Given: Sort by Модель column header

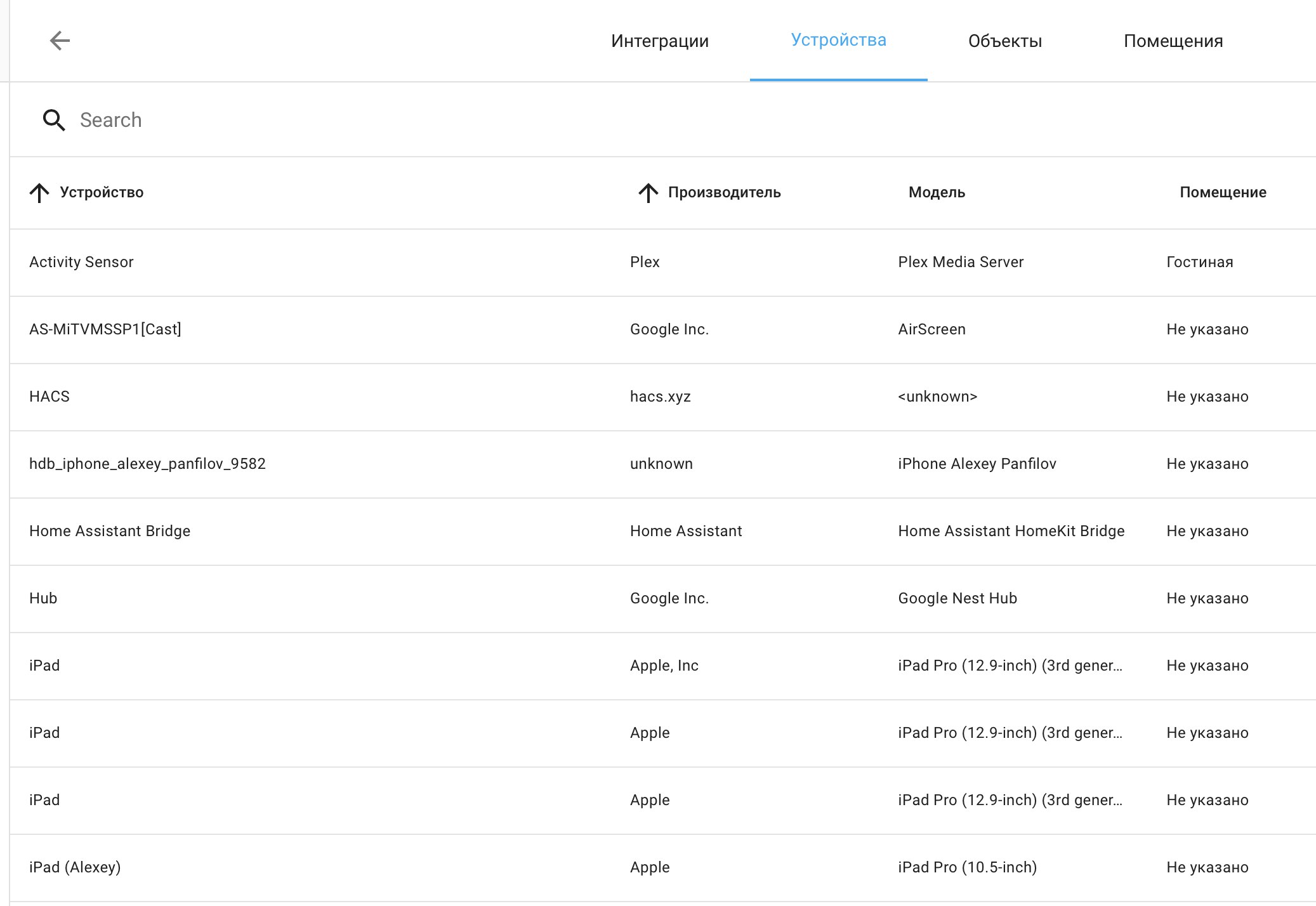Looking at the screenshot, I should coord(937,192).
